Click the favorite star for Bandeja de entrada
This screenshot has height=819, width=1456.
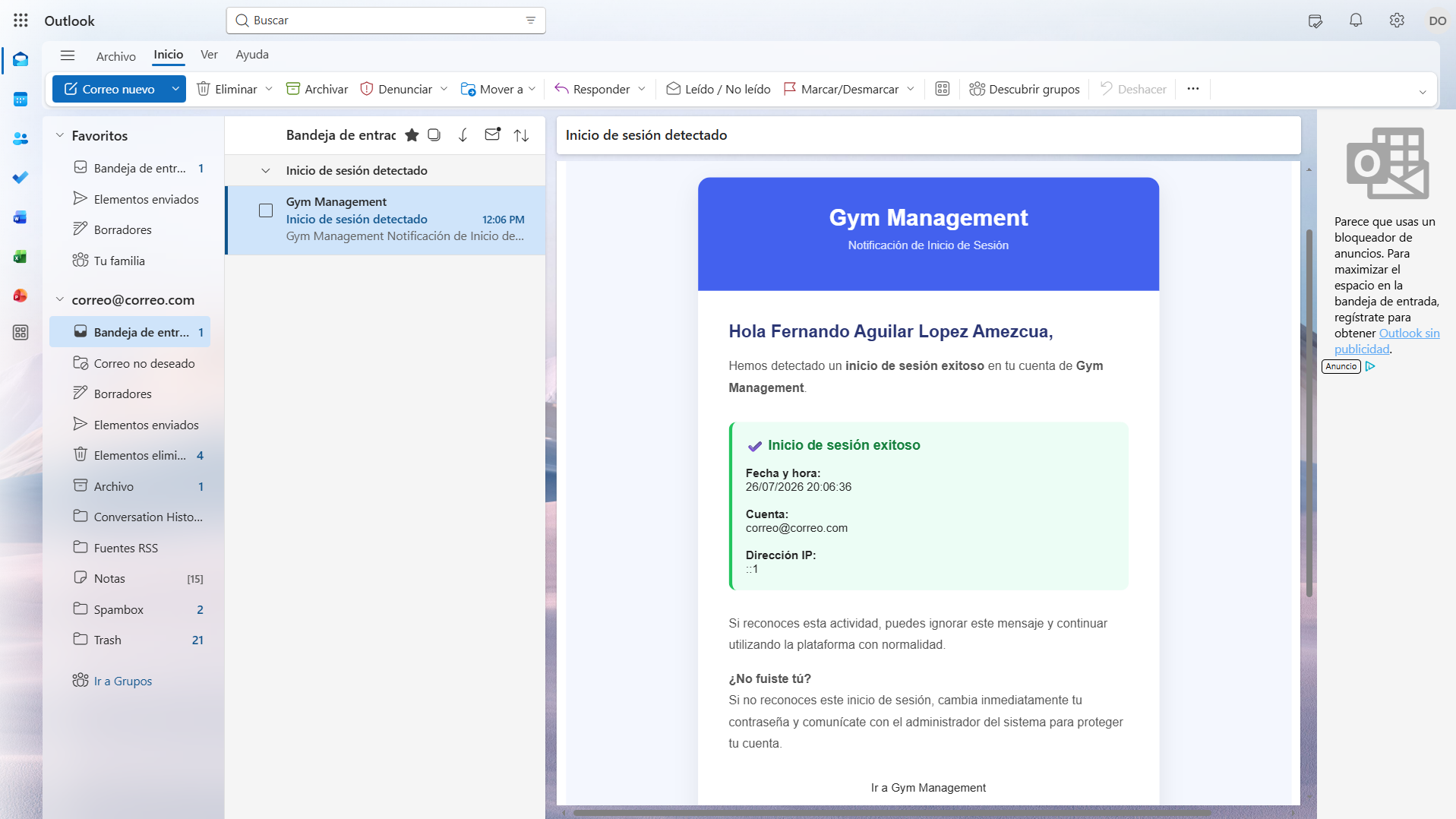pos(412,135)
